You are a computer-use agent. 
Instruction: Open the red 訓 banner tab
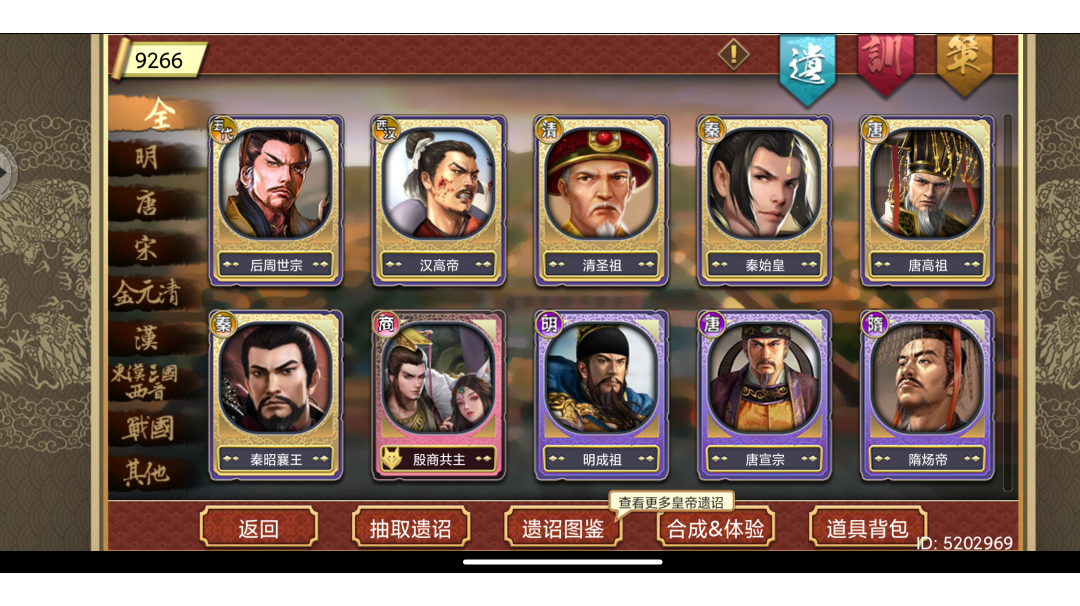click(x=886, y=62)
